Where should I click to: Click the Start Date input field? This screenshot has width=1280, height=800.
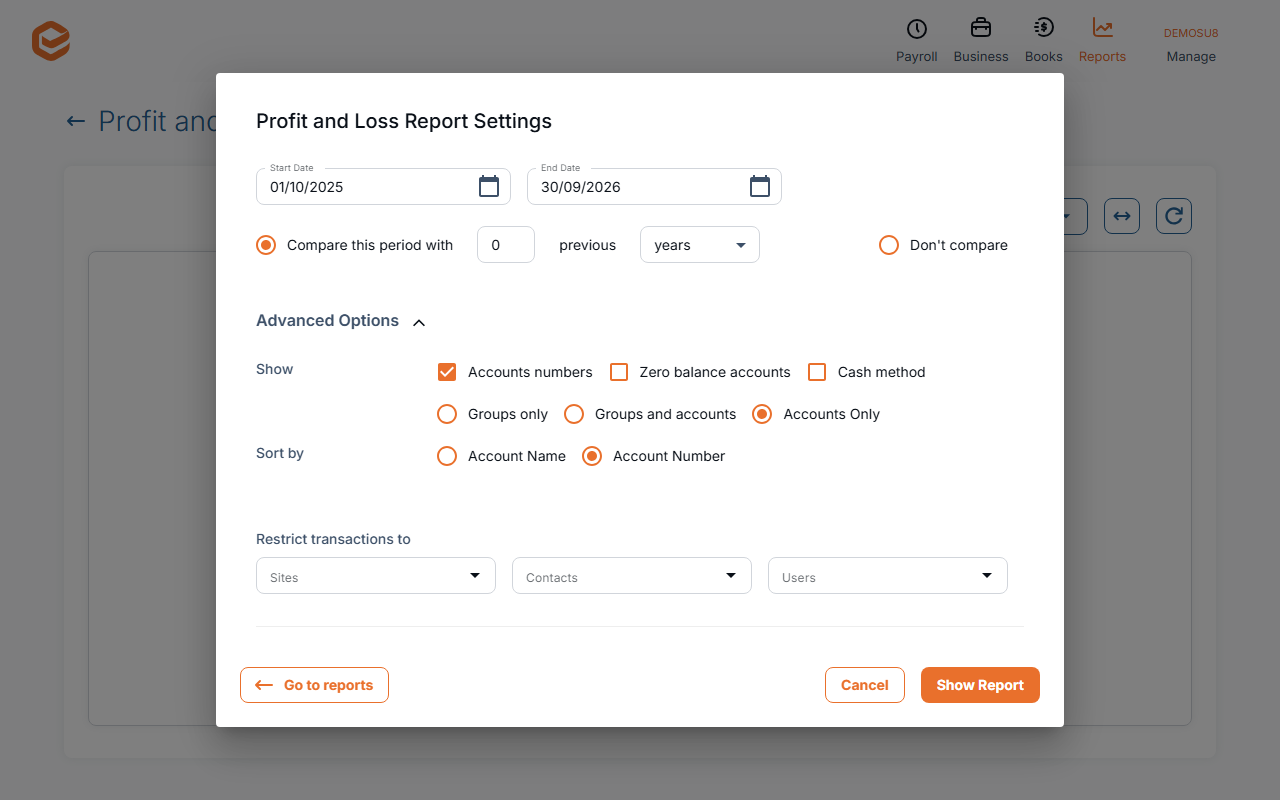coord(384,187)
